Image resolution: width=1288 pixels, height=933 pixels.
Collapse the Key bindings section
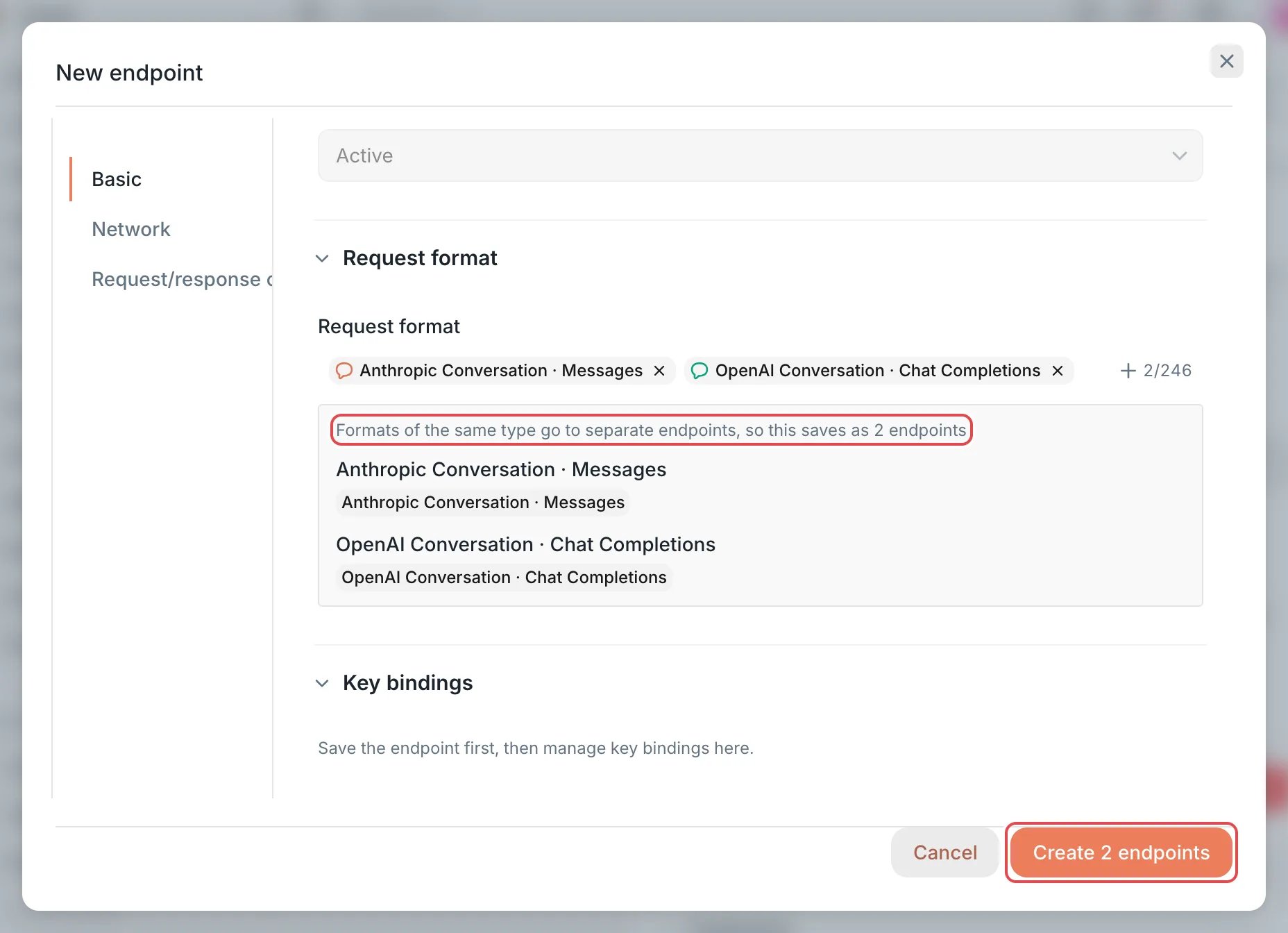point(322,683)
